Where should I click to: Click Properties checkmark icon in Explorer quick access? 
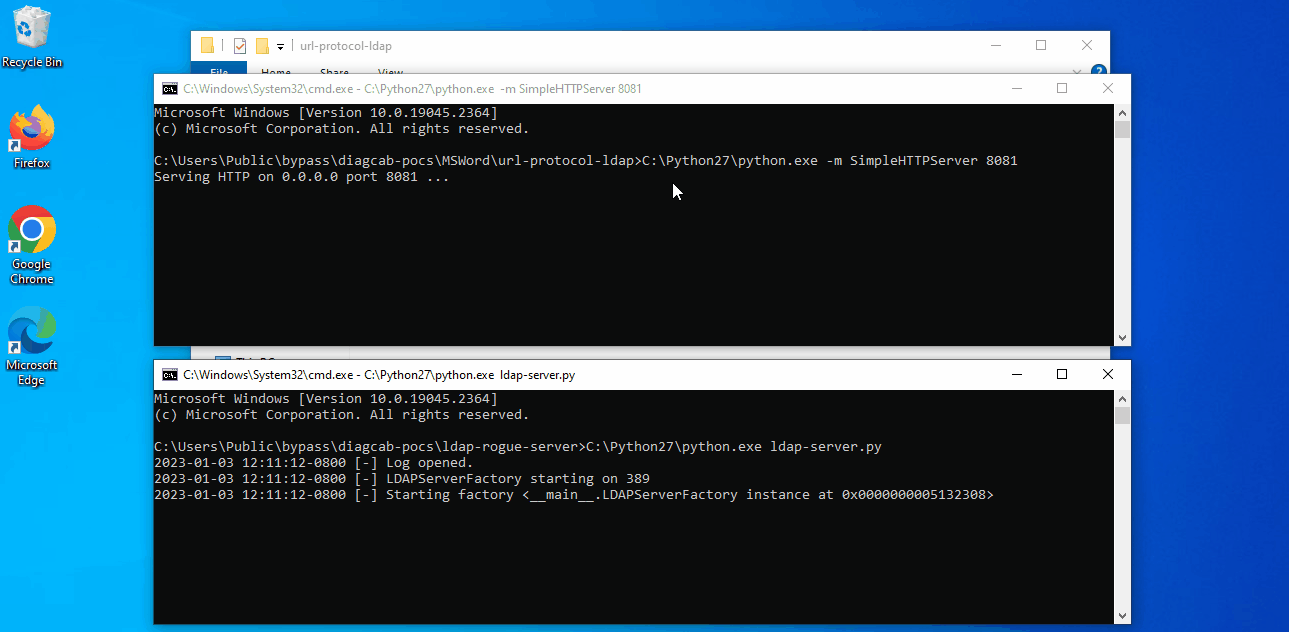(240, 45)
